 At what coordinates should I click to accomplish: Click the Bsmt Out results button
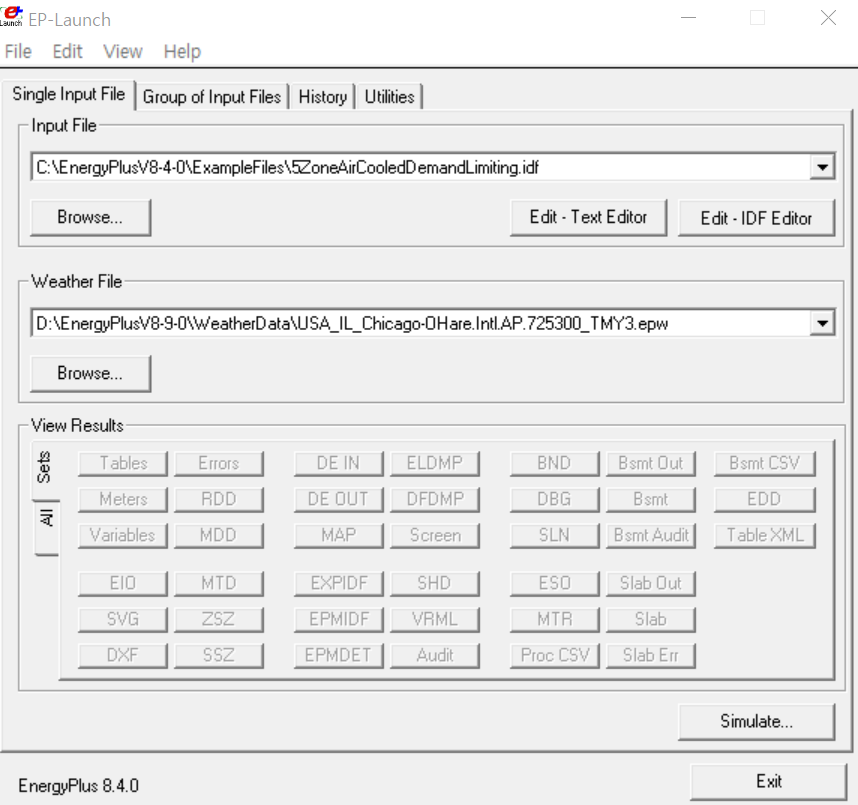[651, 463]
